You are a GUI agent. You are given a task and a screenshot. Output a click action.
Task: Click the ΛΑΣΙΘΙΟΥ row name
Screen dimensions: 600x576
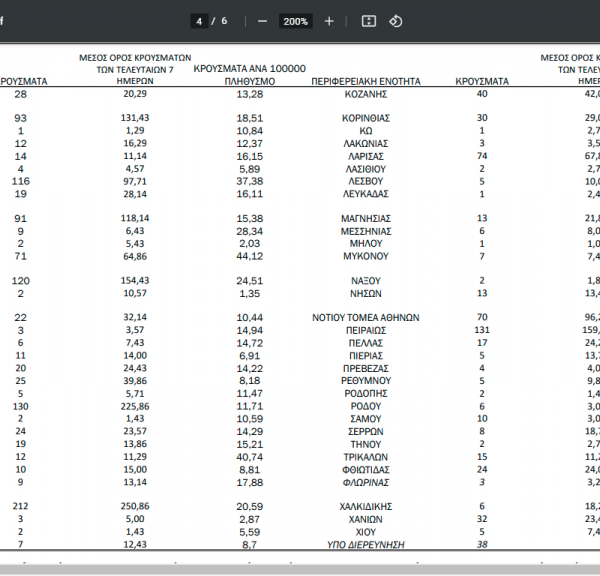point(366,169)
